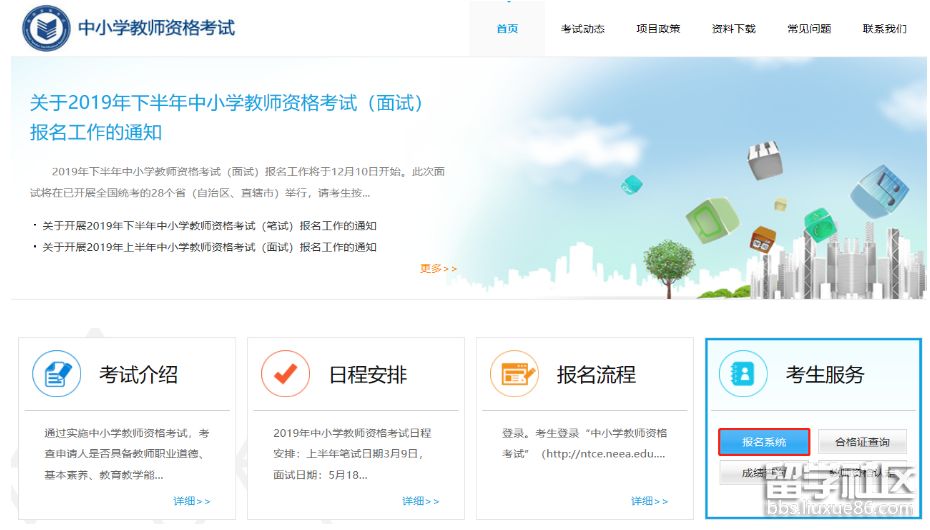930x530 pixels.
Task: Click the 考生服务 card title
Action: tap(825, 375)
